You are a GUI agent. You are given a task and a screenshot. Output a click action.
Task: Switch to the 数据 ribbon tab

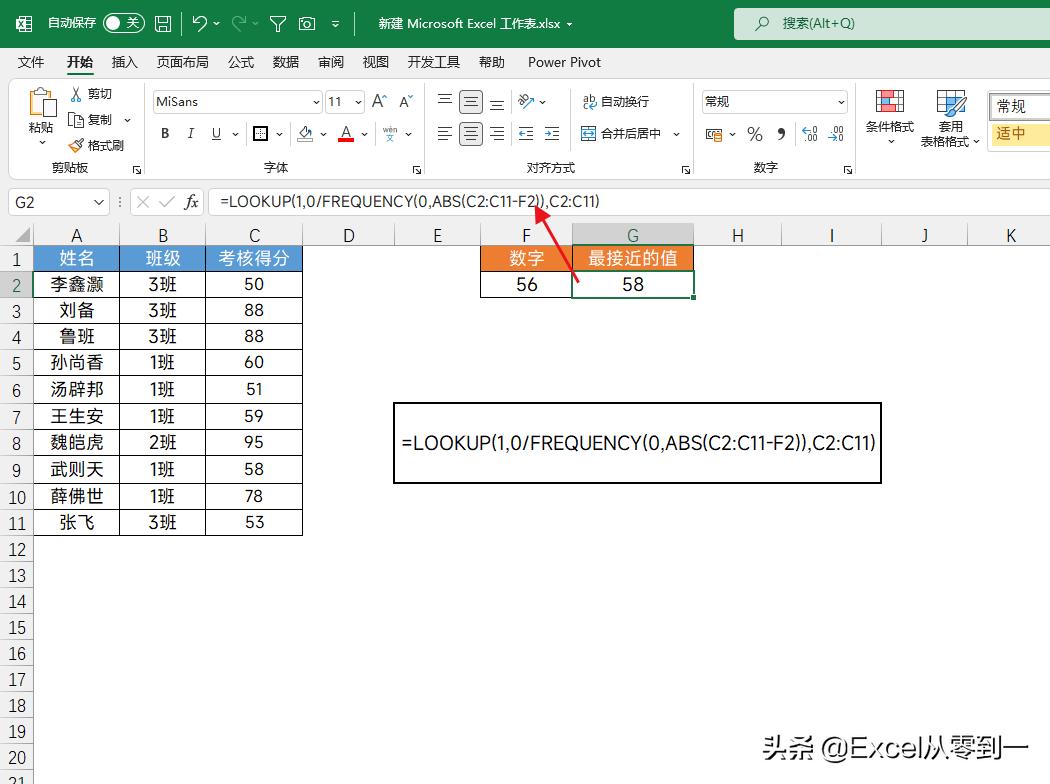[x=285, y=62]
